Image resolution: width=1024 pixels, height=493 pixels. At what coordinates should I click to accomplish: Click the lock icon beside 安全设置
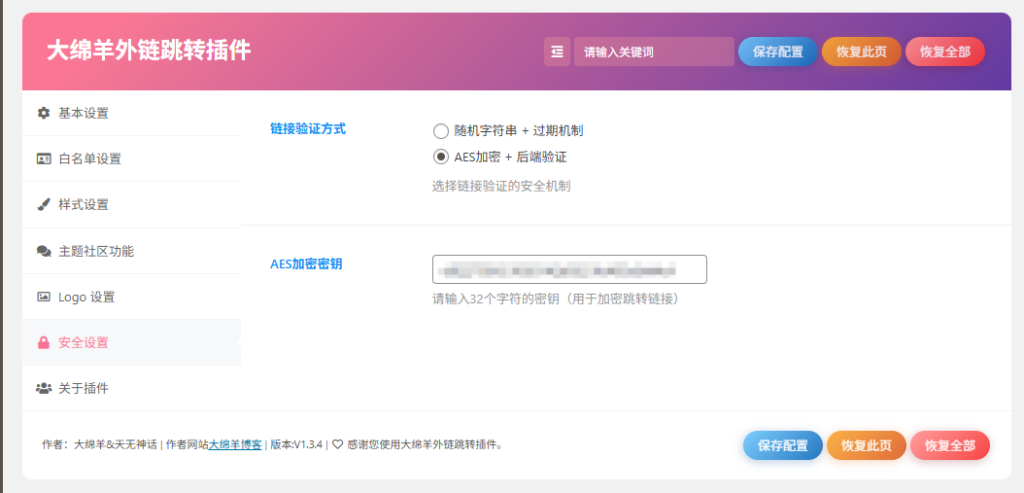click(x=43, y=343)
